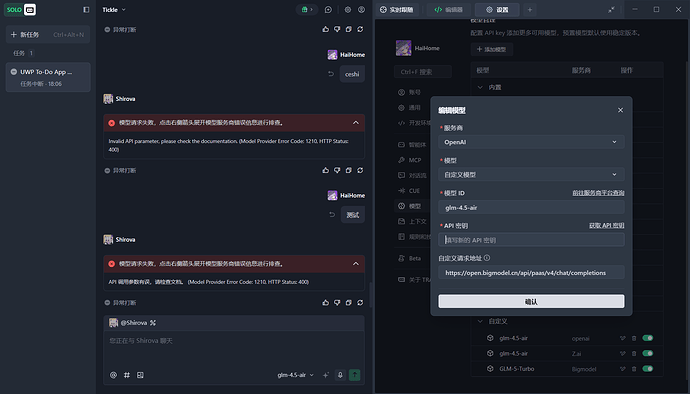The height and width of the screenshot is (394, 690).
Task: Edit the glm-4.5-air Z.ai model
Action: coord(623,353)
